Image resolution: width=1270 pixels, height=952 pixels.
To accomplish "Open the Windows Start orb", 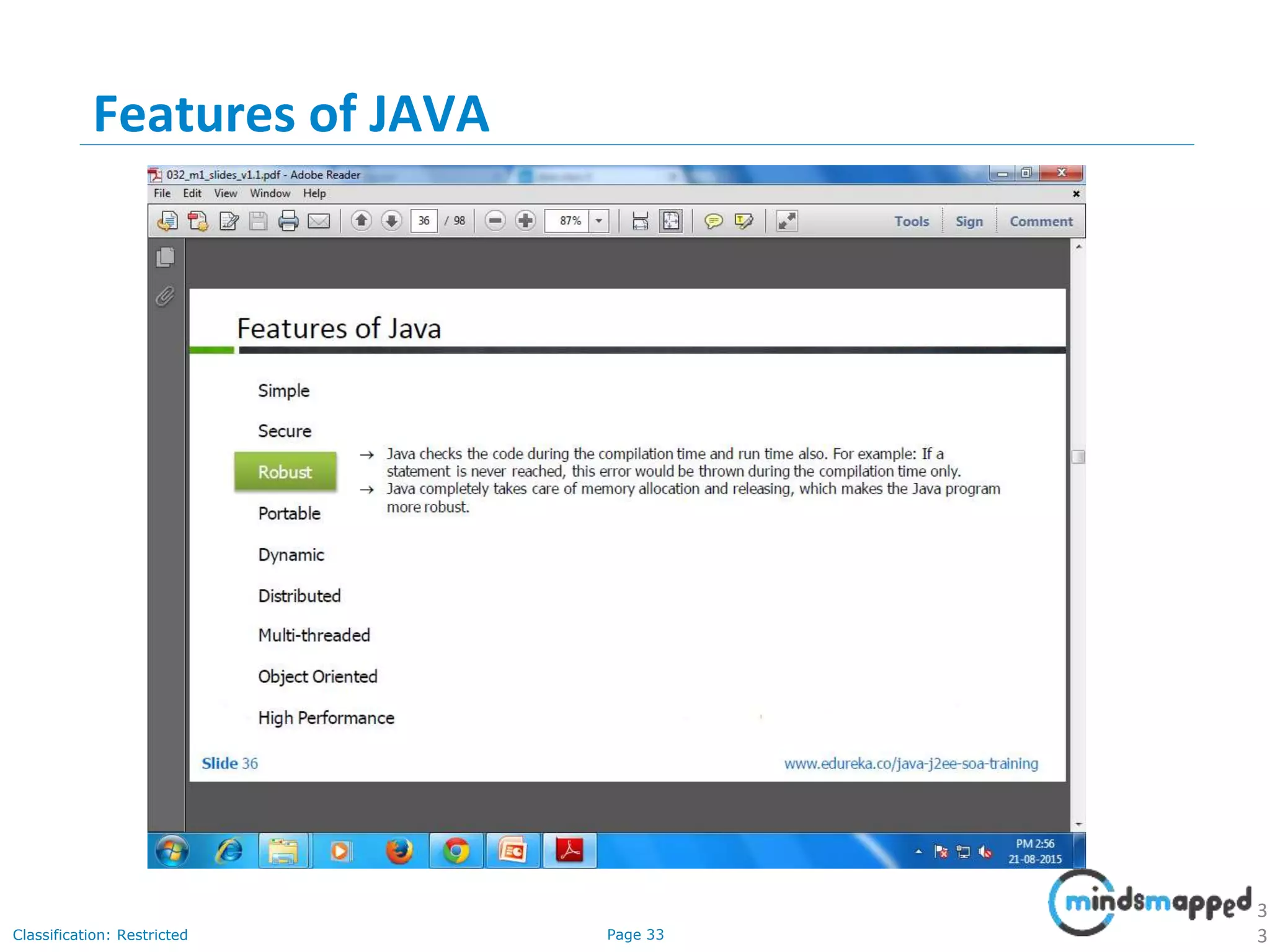I will [x=172, y=851].
